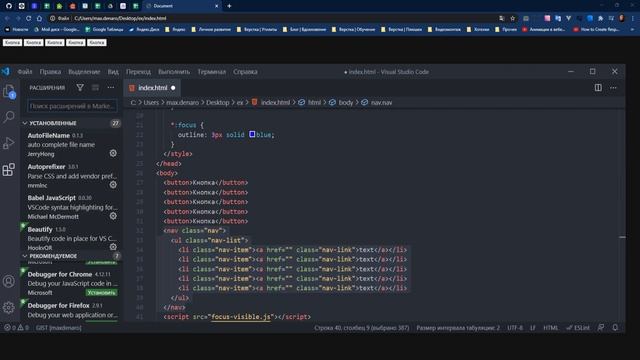The height and width of the screenshot is (360, 640).
Task: Open the body breadcrumb dropdown
Action: [346, 102]
